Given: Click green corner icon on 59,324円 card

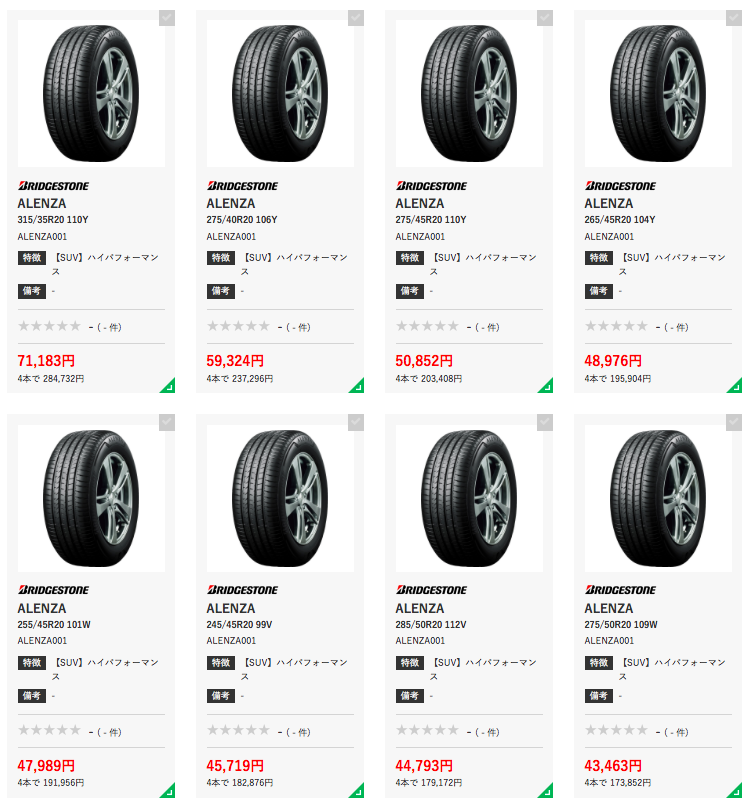Looking at the screenshot, I should (x=358, y=386).
